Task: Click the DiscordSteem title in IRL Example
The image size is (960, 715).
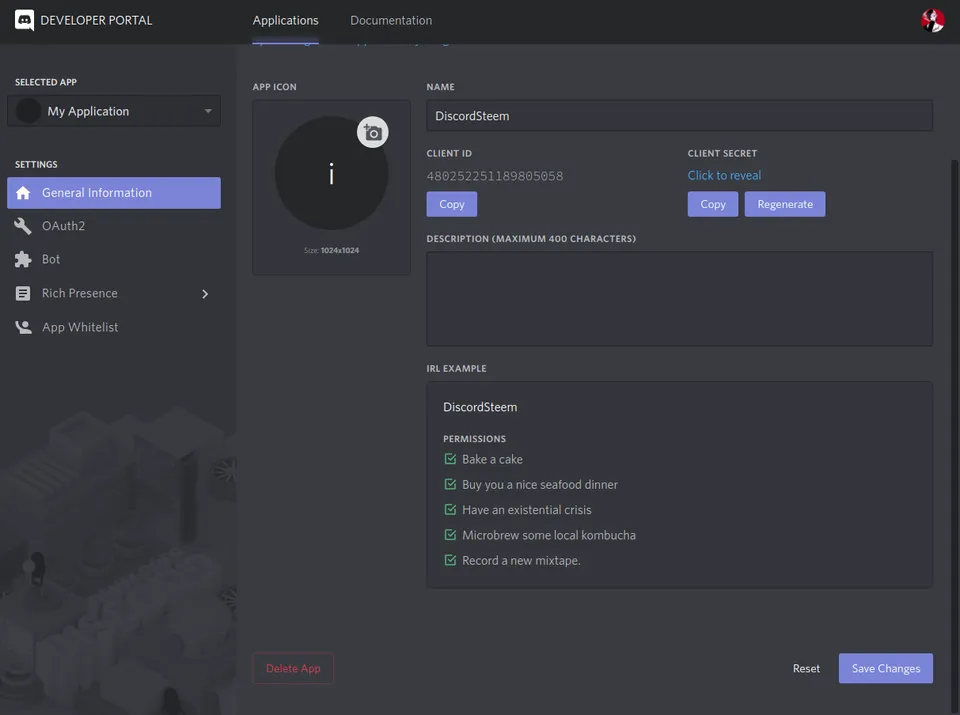Action: pos(480,407)
